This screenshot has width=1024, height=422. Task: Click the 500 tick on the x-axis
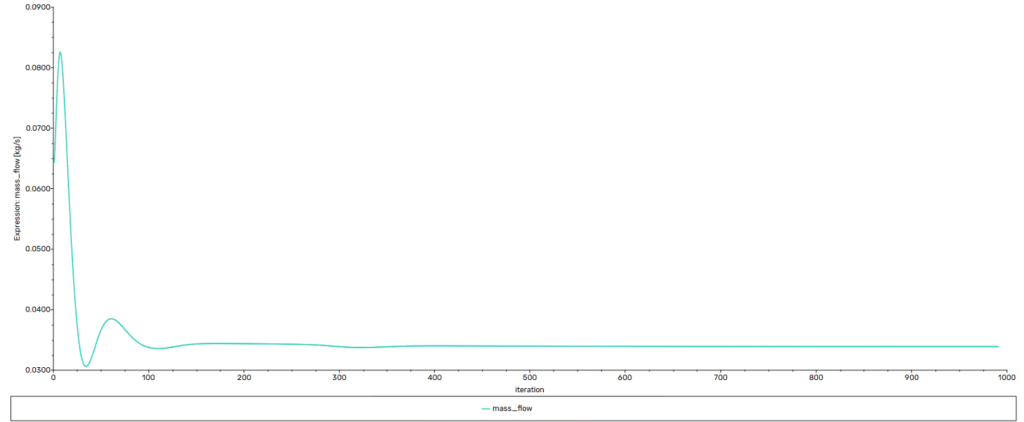530,377
